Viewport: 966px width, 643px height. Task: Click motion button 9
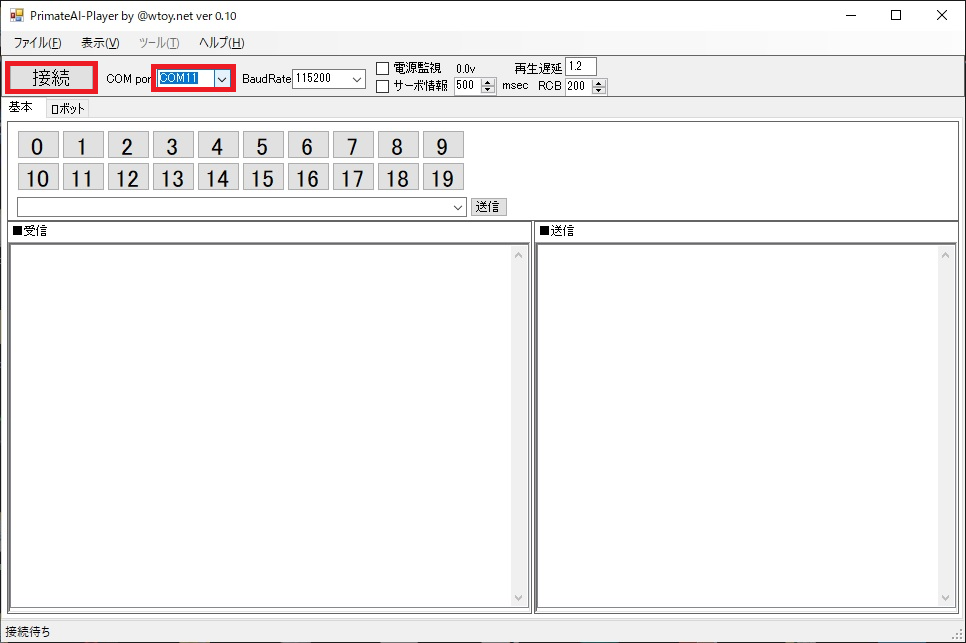pyautogui.click(x=442, y=145)
